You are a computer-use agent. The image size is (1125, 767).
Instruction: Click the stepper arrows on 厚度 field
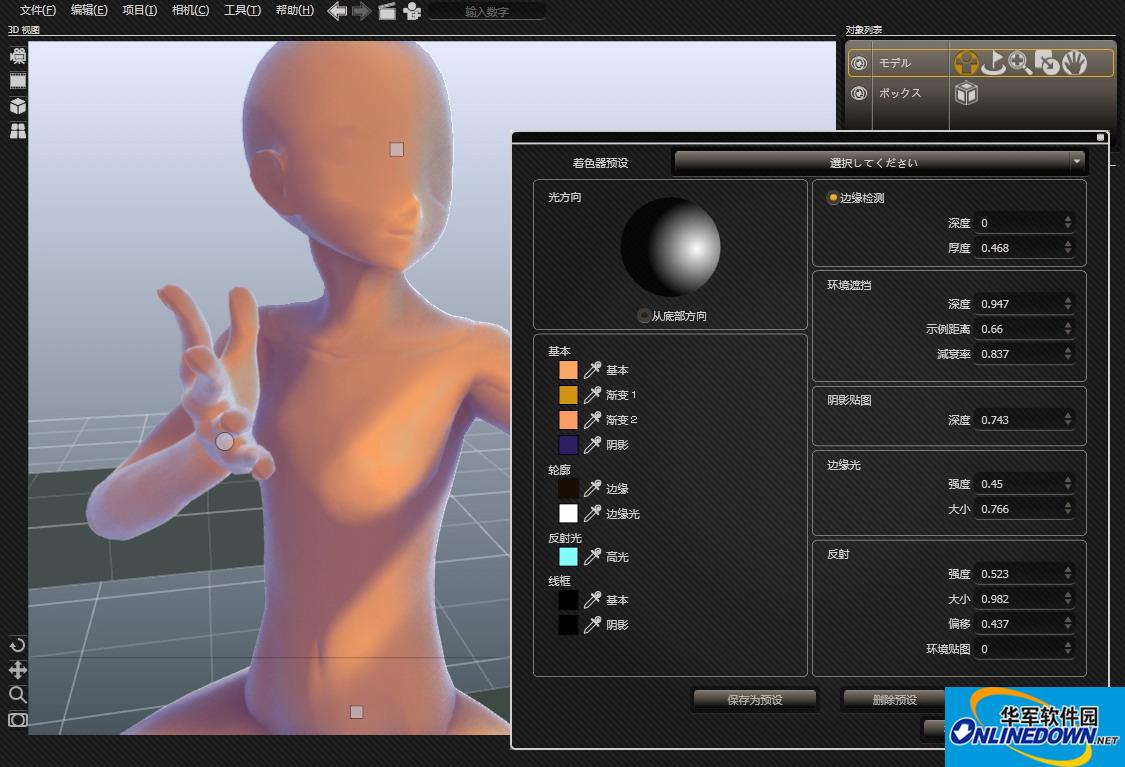pyautogui.click(x=1068, y=248)
